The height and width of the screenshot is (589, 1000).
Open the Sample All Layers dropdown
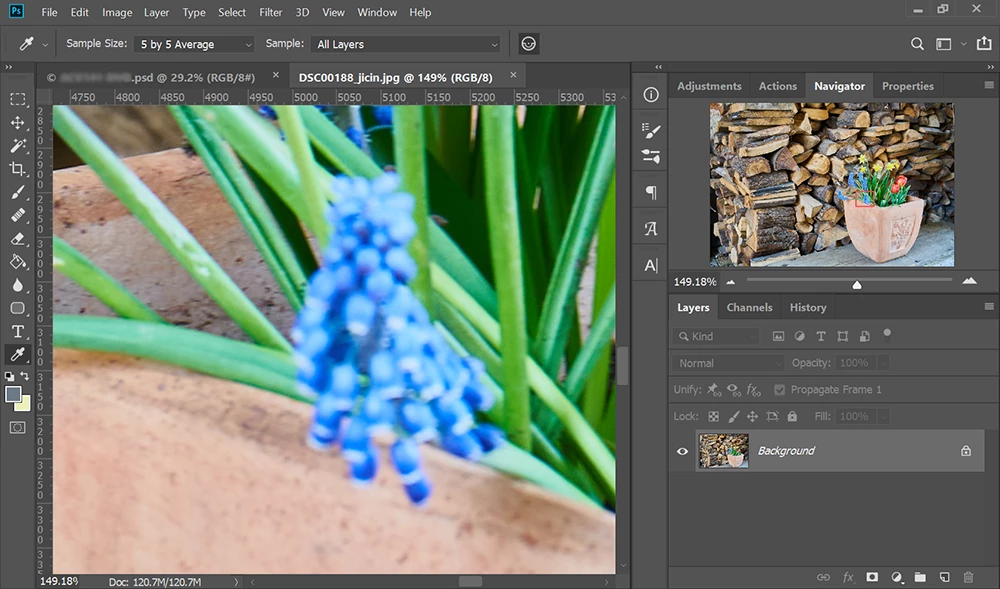point(406,44)
